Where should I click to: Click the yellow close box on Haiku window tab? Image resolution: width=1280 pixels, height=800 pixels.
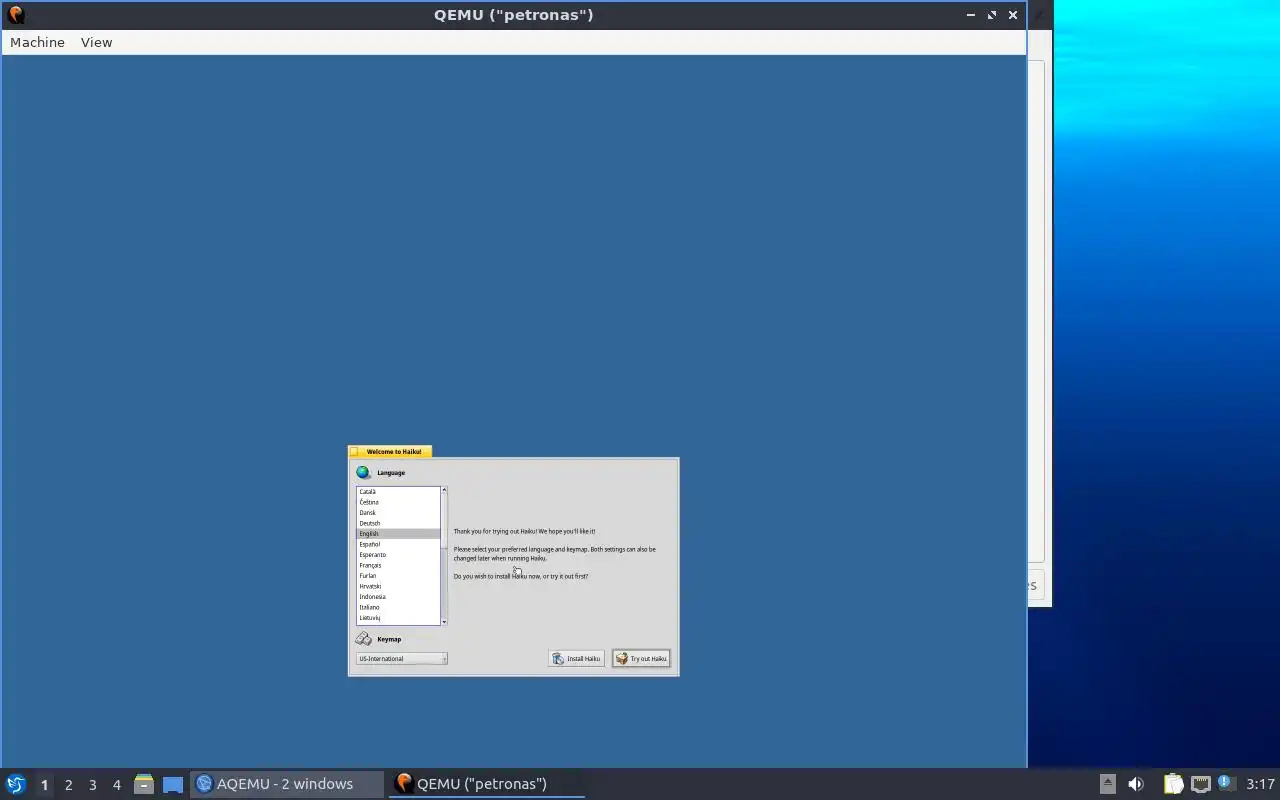(x=354, y=451)
